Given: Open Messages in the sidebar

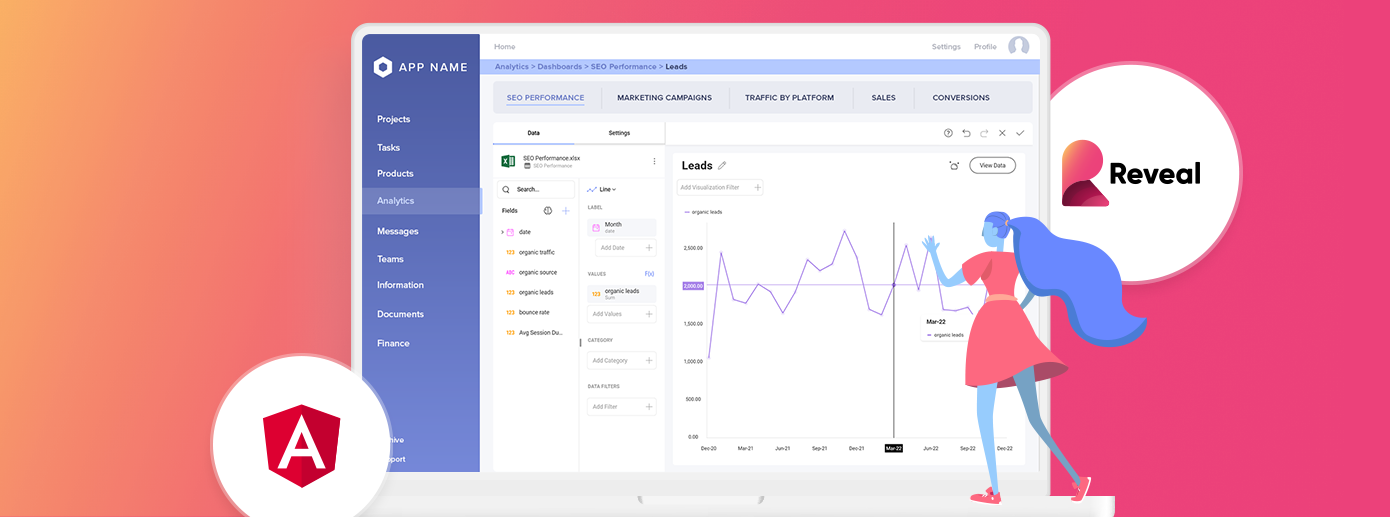Looking at the screenshot, I should tap(397, 231).
